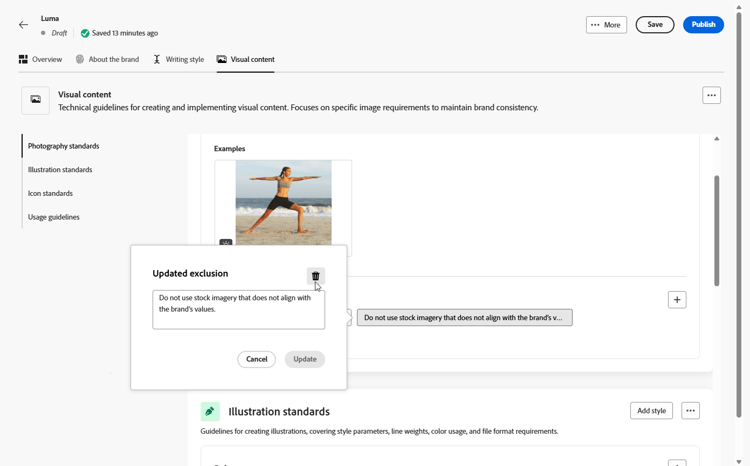Delete the exclusion with the trash icon
The image size is (750, 466).
coord(316,276)
